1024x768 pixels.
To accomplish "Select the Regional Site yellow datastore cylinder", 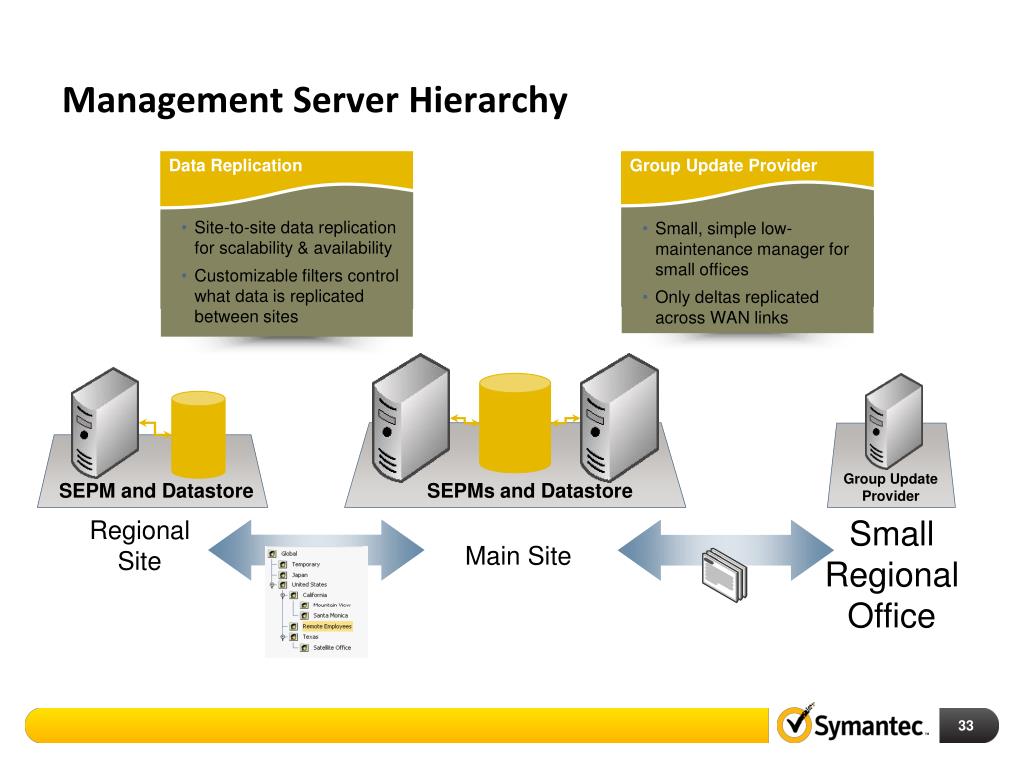I will 199,434.
